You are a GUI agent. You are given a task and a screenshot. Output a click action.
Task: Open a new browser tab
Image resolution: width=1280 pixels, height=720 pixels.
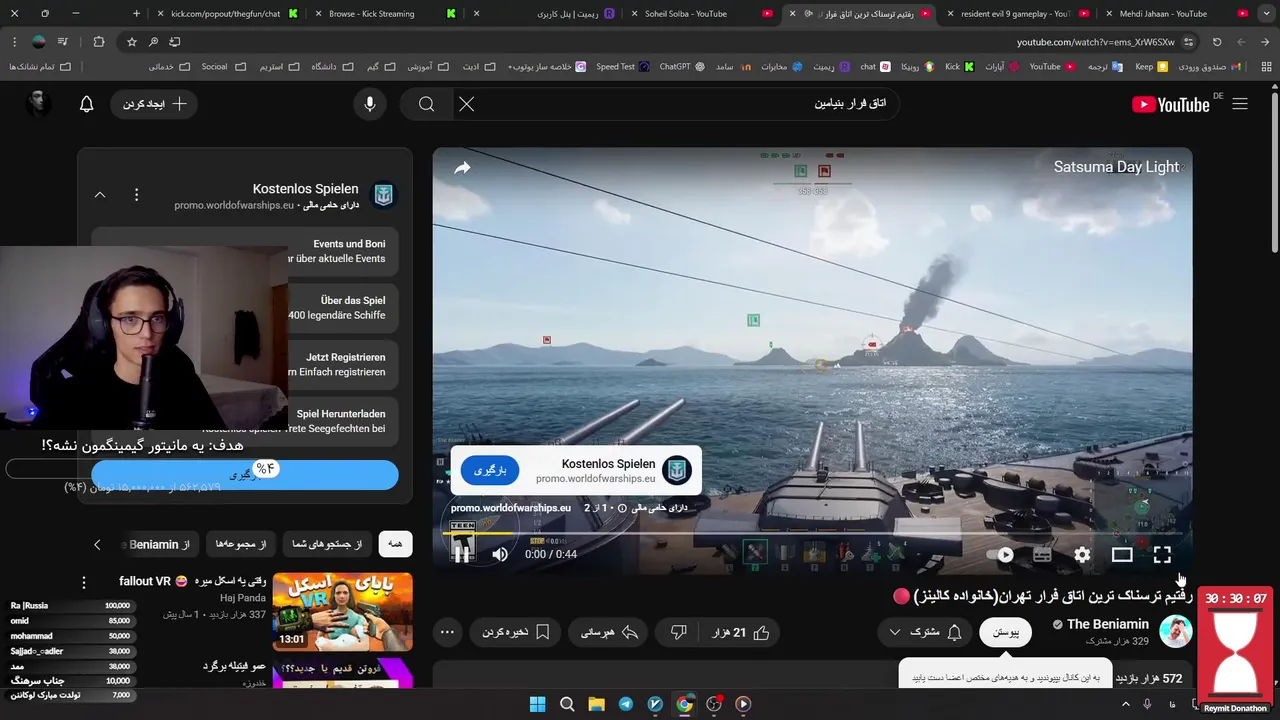(137, 14)
